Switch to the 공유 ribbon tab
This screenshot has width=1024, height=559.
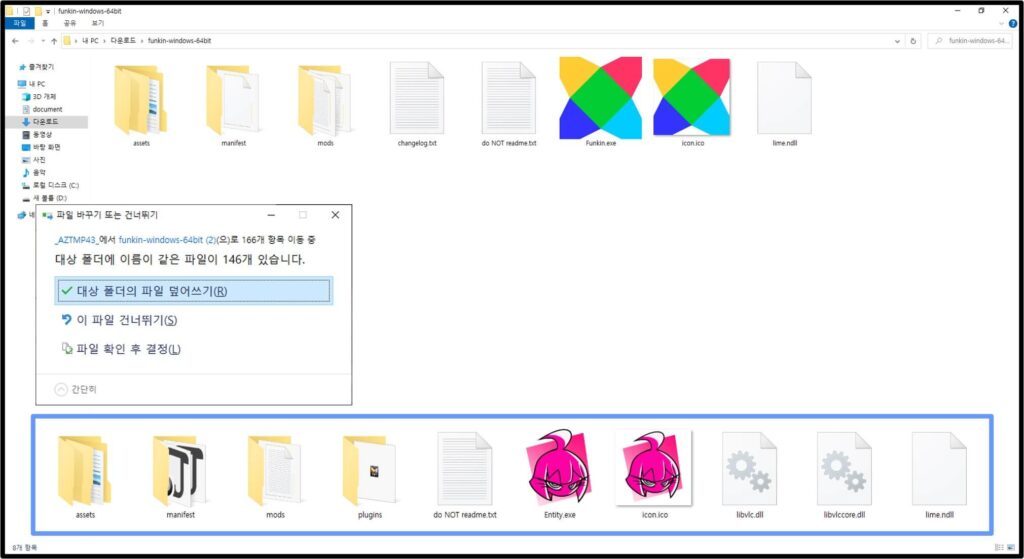tap(70, 23)
